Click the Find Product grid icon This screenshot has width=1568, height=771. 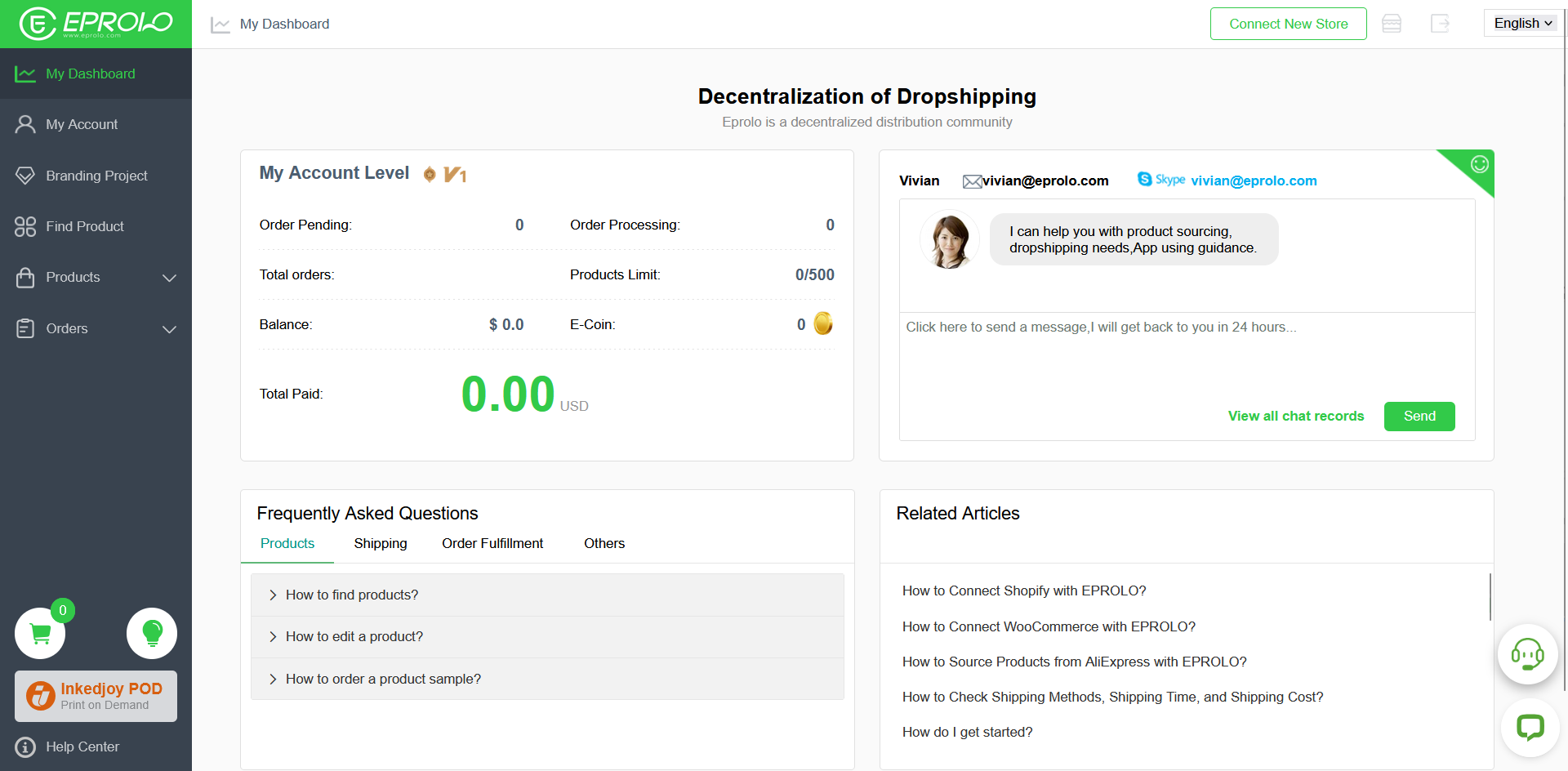click(x=25, y=226)
